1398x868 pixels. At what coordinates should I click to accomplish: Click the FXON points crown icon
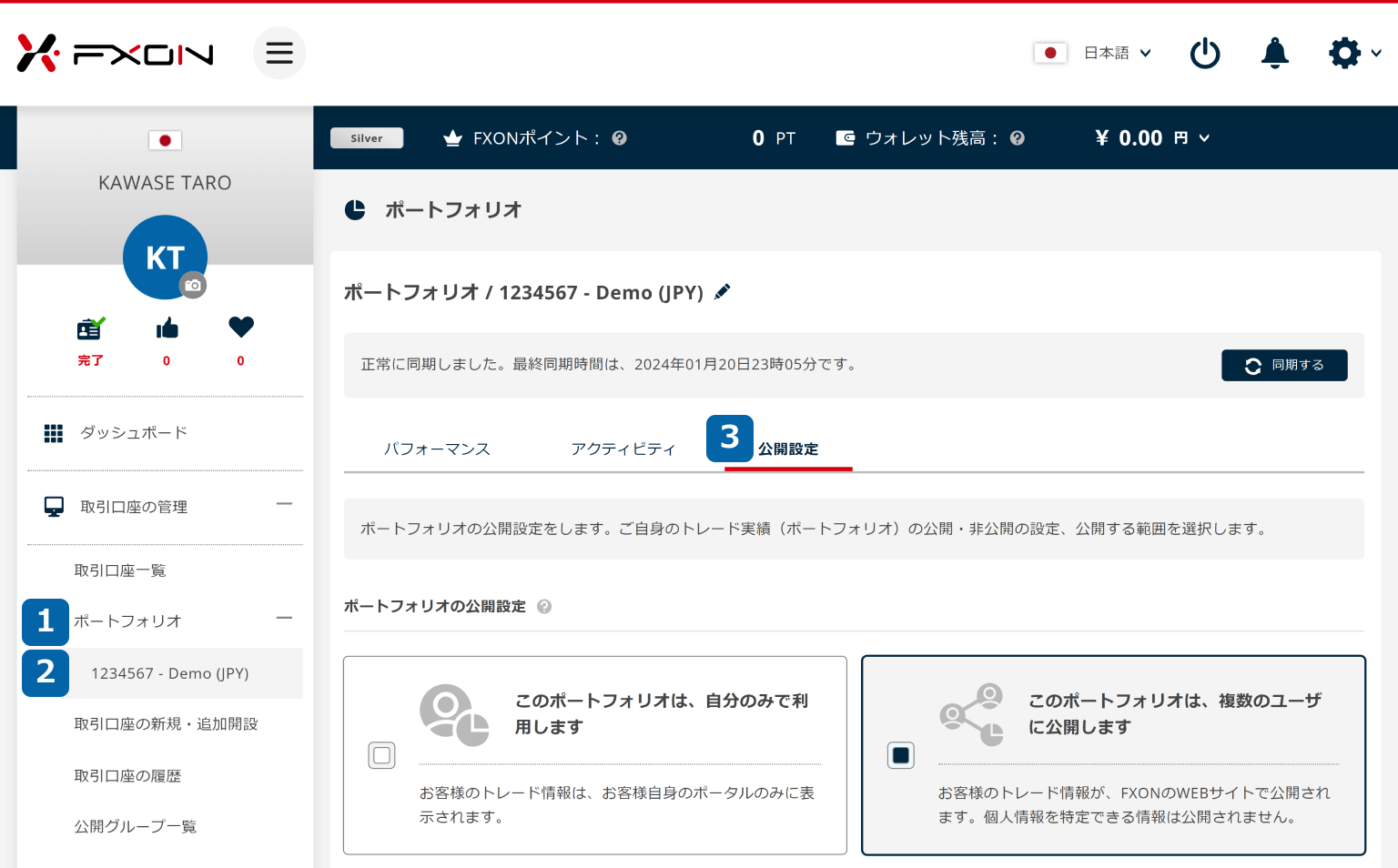tap(452, 138)
